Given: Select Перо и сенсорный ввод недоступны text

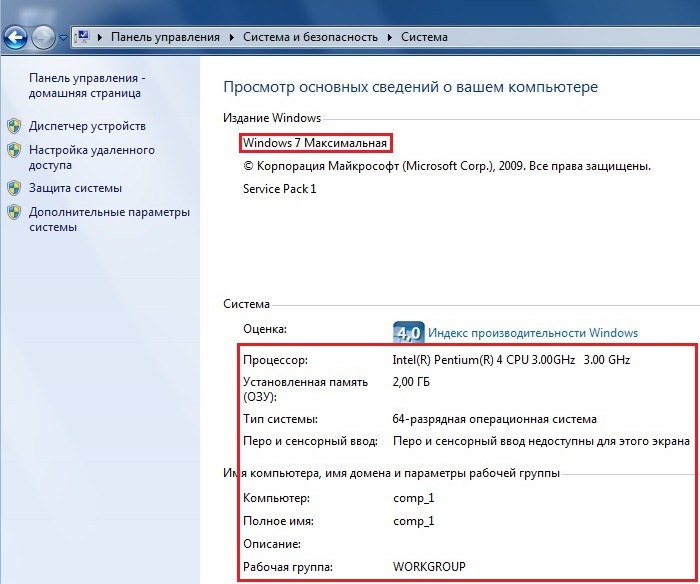Looking at the screenshot, I should (541, 441).
